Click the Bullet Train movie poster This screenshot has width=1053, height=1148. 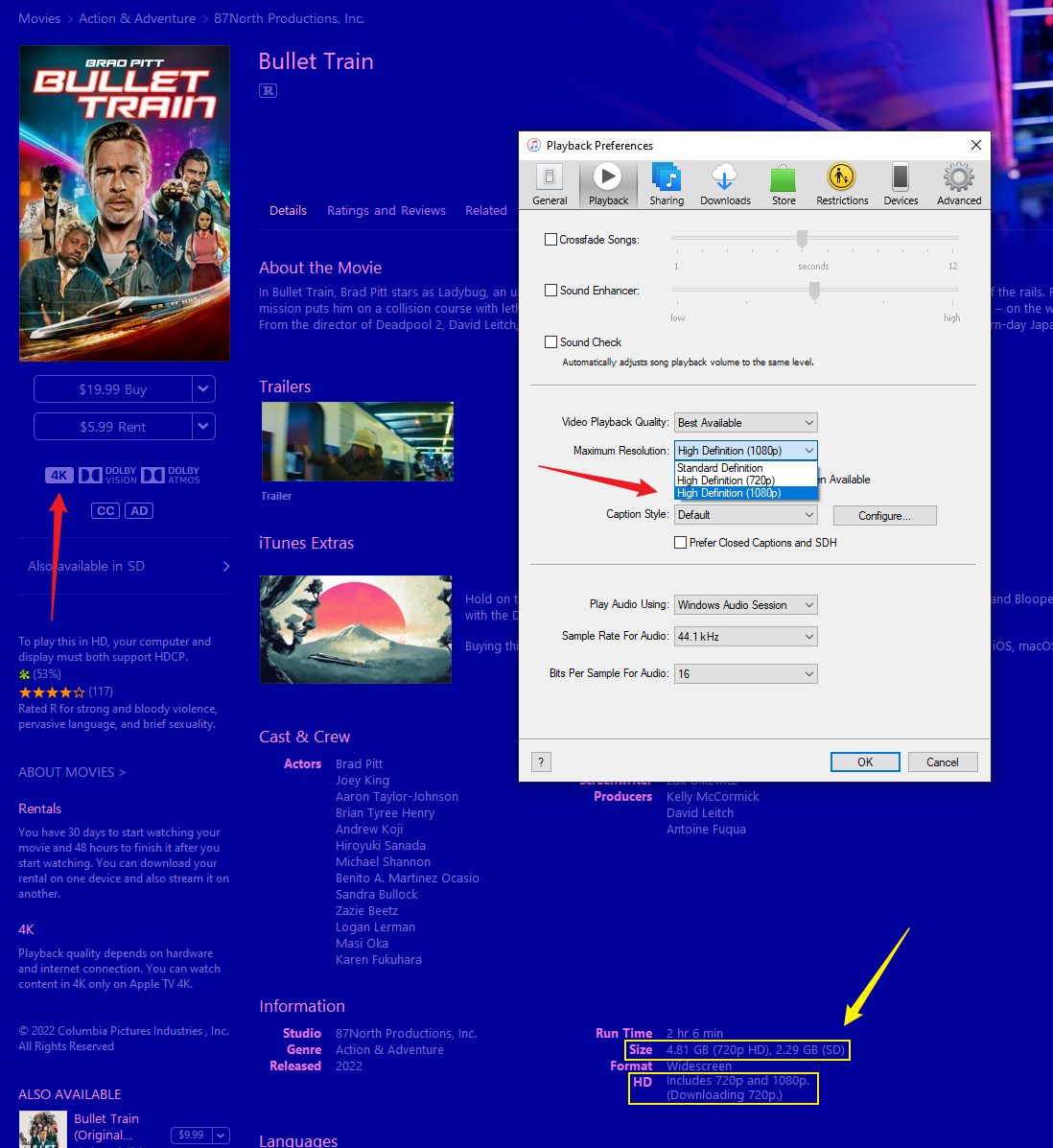tap(125, 203)
